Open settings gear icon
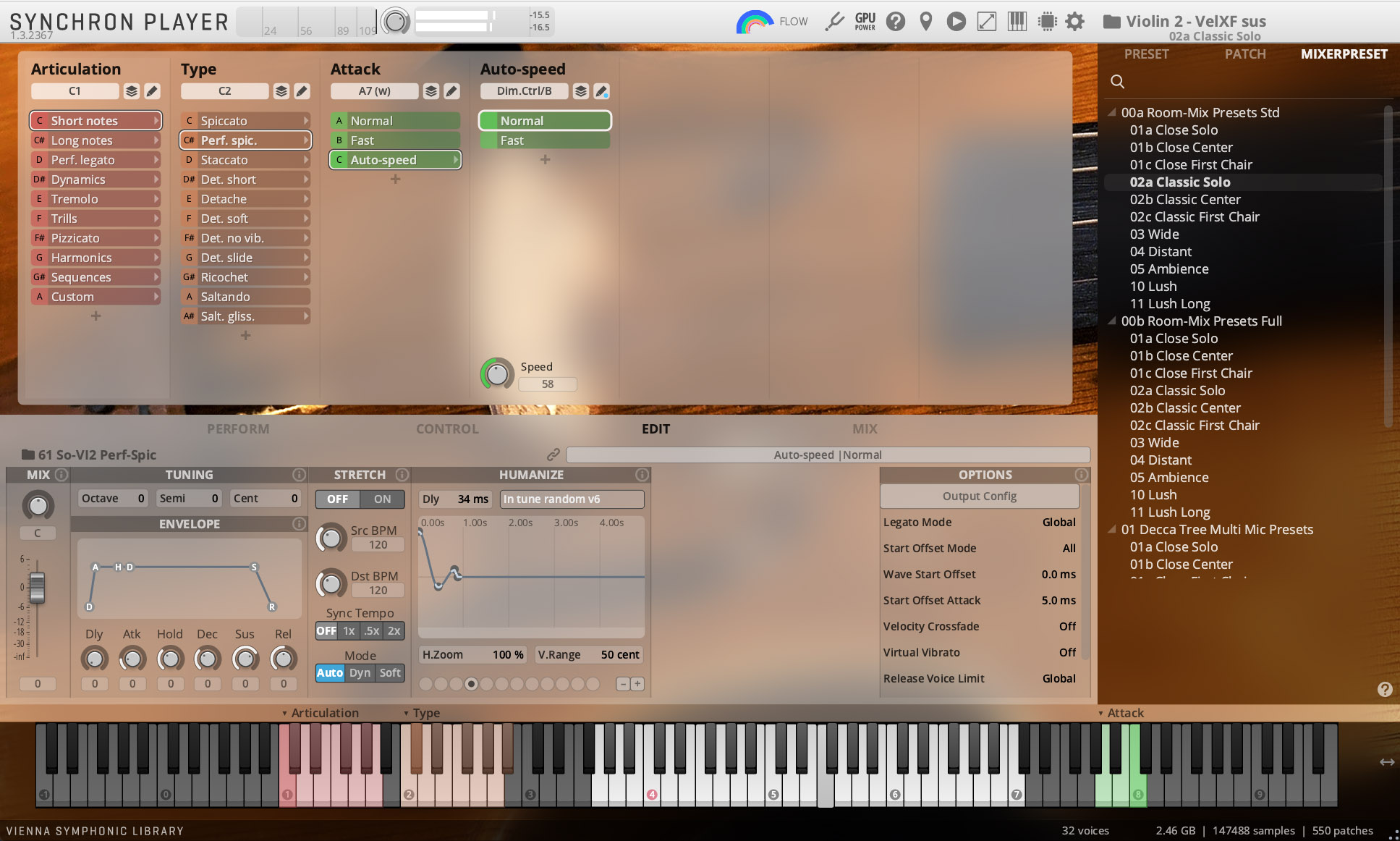This screenshot has height=841, width=1400. point(1075,22)
